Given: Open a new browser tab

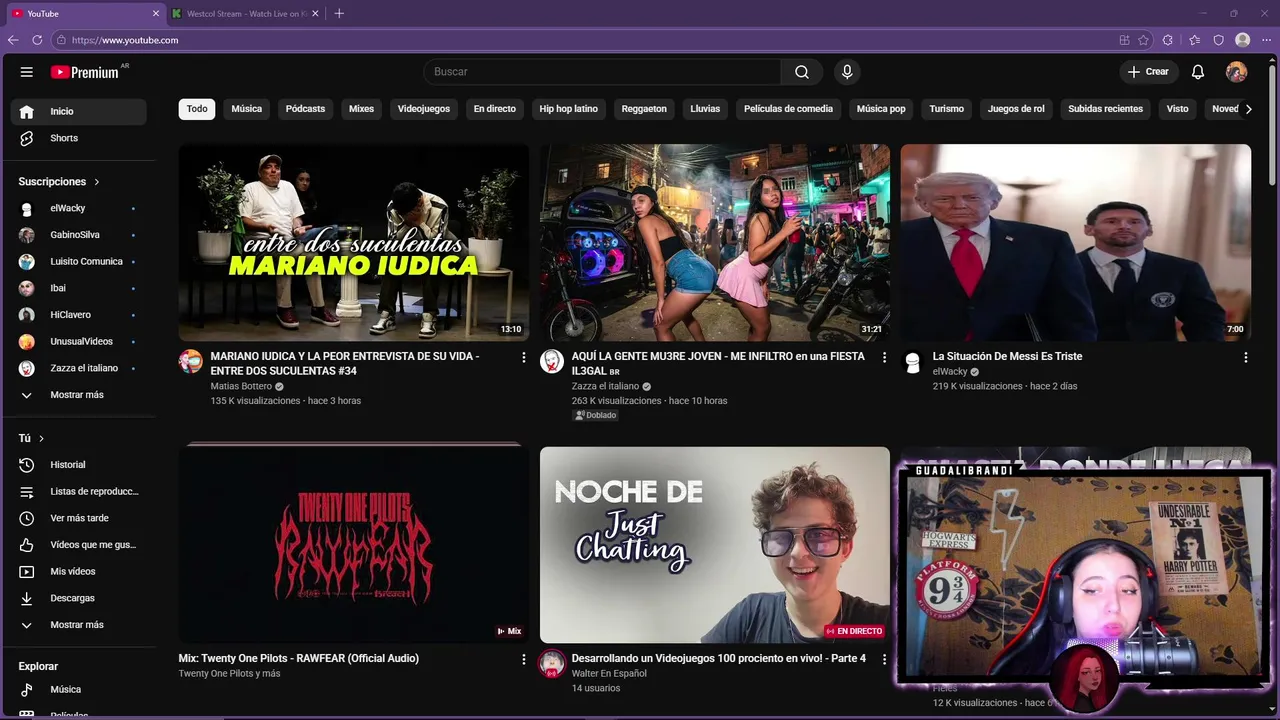Looking at the screenshot, I should click(x=339, y=14).
